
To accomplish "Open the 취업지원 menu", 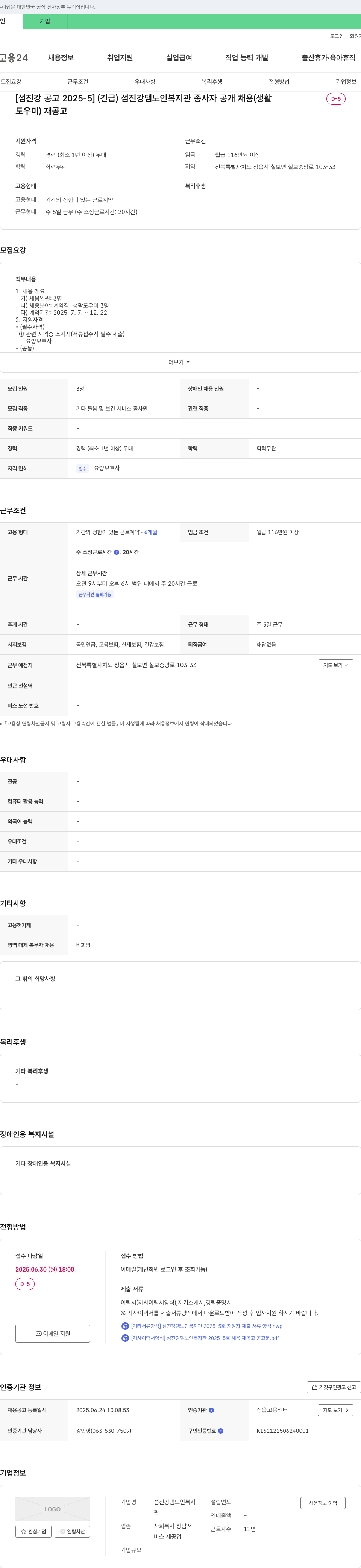I will (x=120, y=58).
